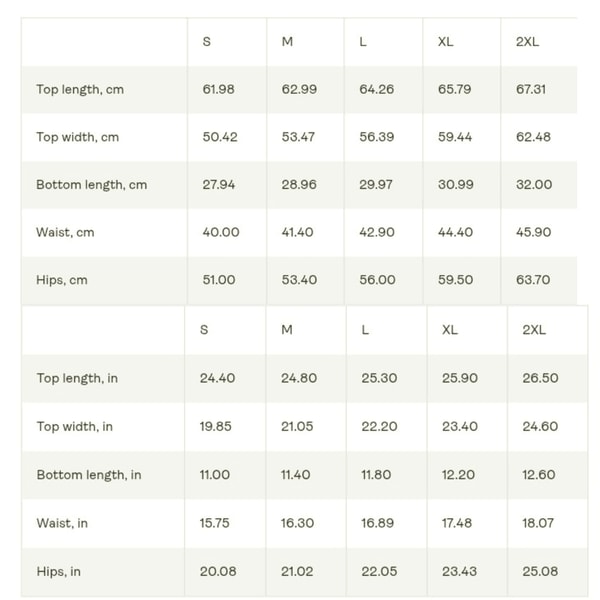Click the 'Top width, cm' row label
The height and width of the screenshot is (600, 600).
(x=77, y=137)
